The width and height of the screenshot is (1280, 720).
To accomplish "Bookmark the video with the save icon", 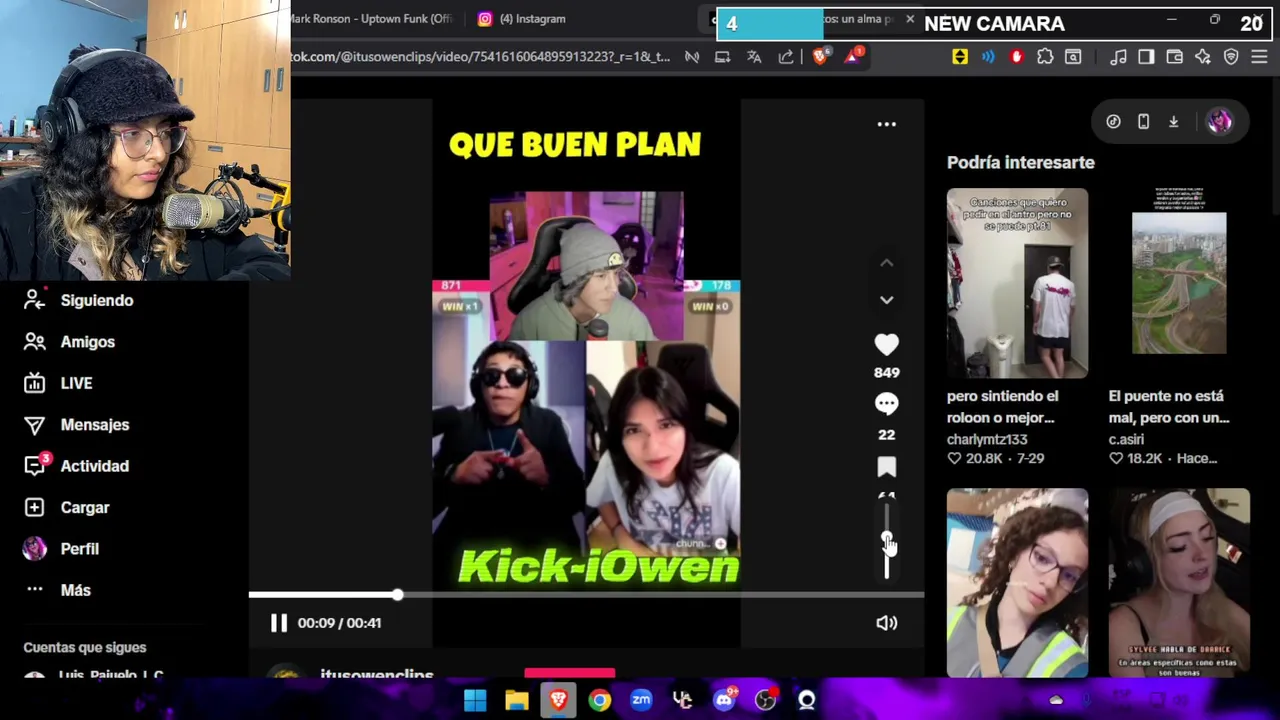I will click(x=886, y=467).
